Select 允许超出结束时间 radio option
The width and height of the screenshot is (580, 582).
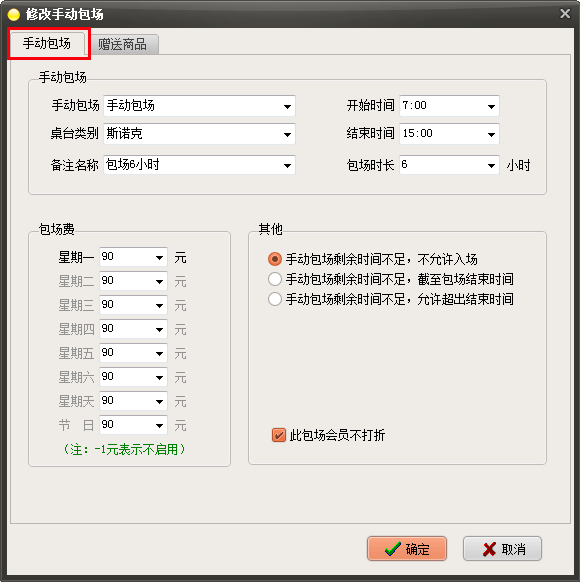pyautogui.click(x=275, y=299)
